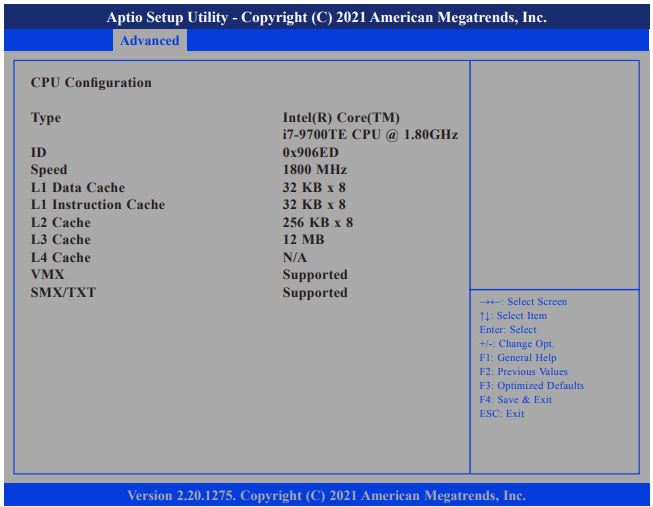Click the 256 KB x 8 L2 value
The width and height of the screenshot is (653, 507).
click(318, 223)
